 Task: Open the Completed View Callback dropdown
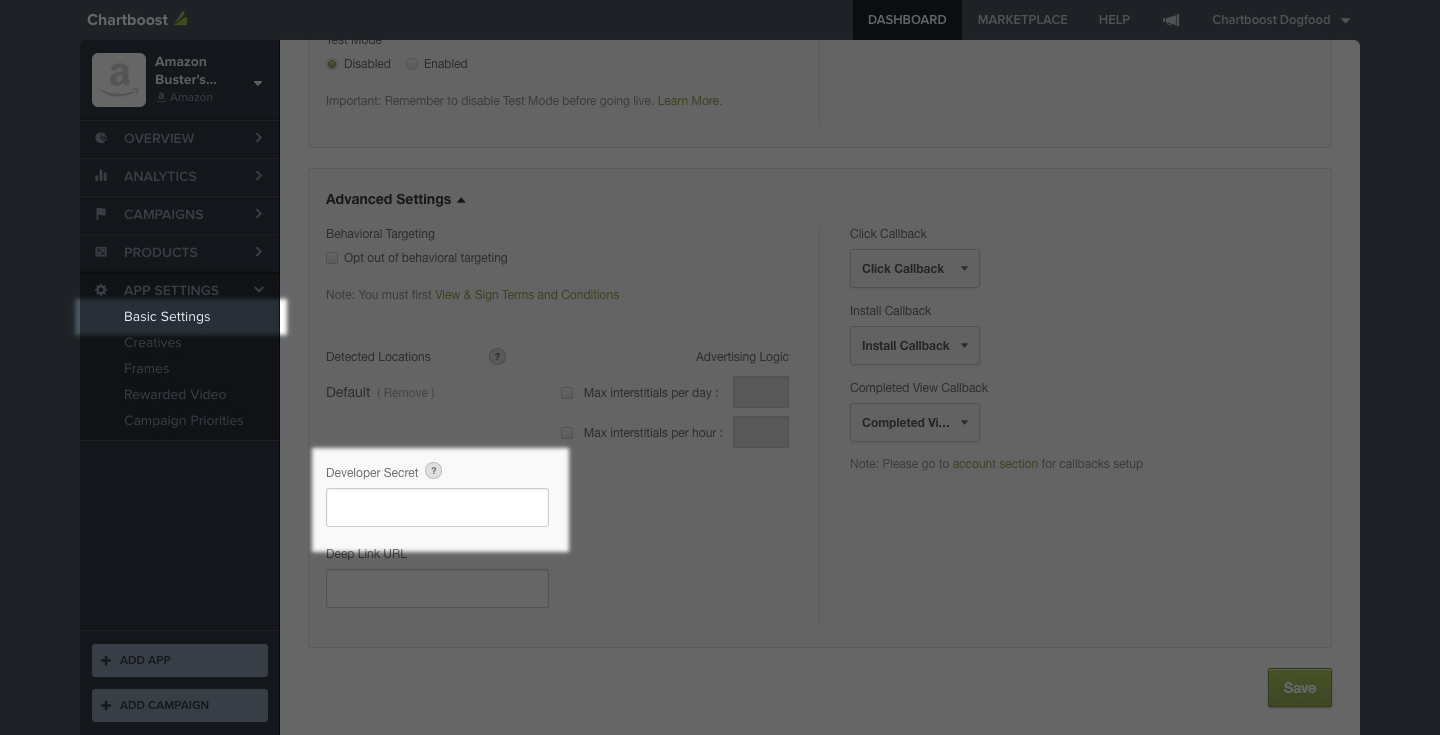tap(914, 422)
